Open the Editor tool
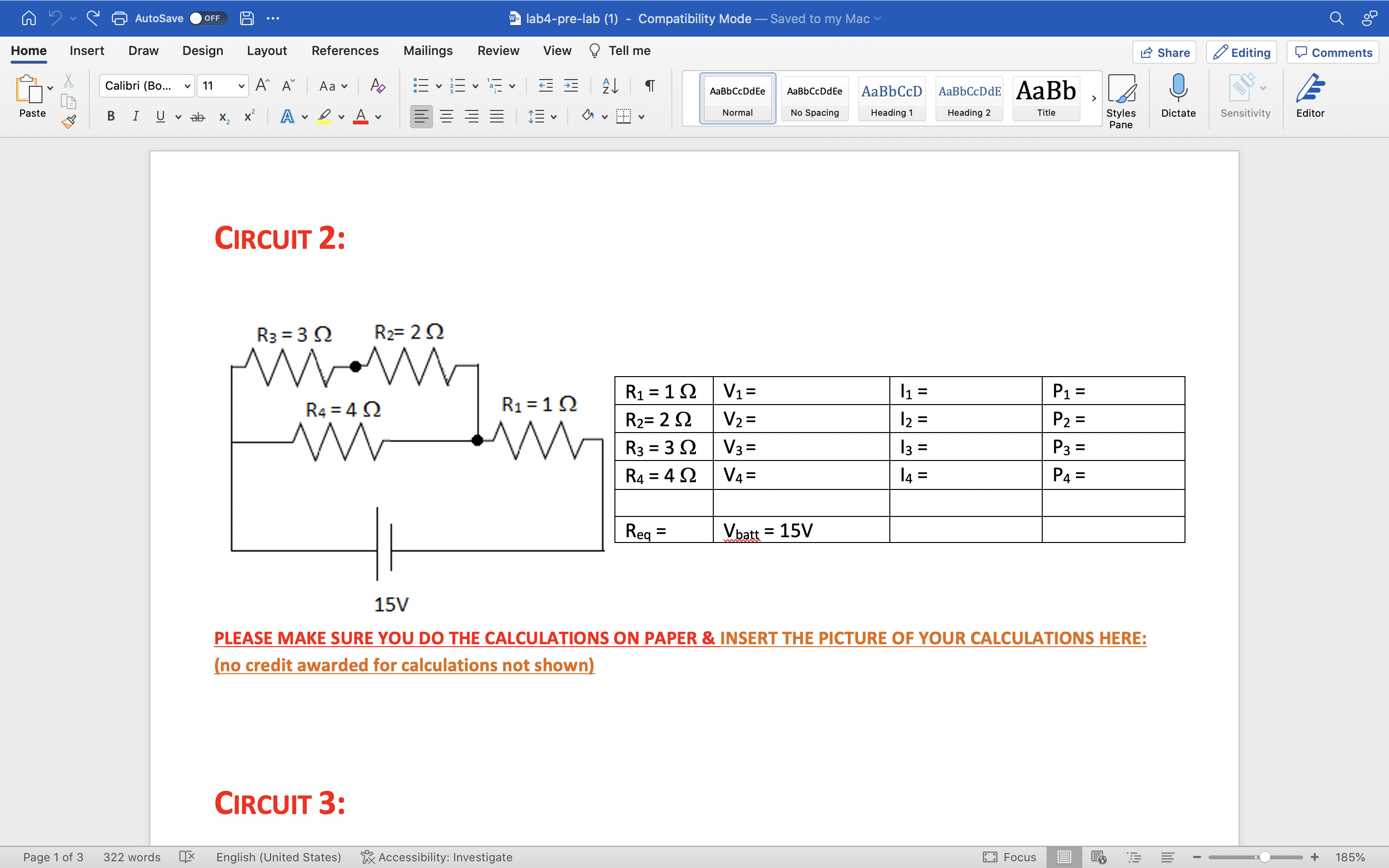The width and height of the screenshot is (1389, 868). (x=1310, y=96)
